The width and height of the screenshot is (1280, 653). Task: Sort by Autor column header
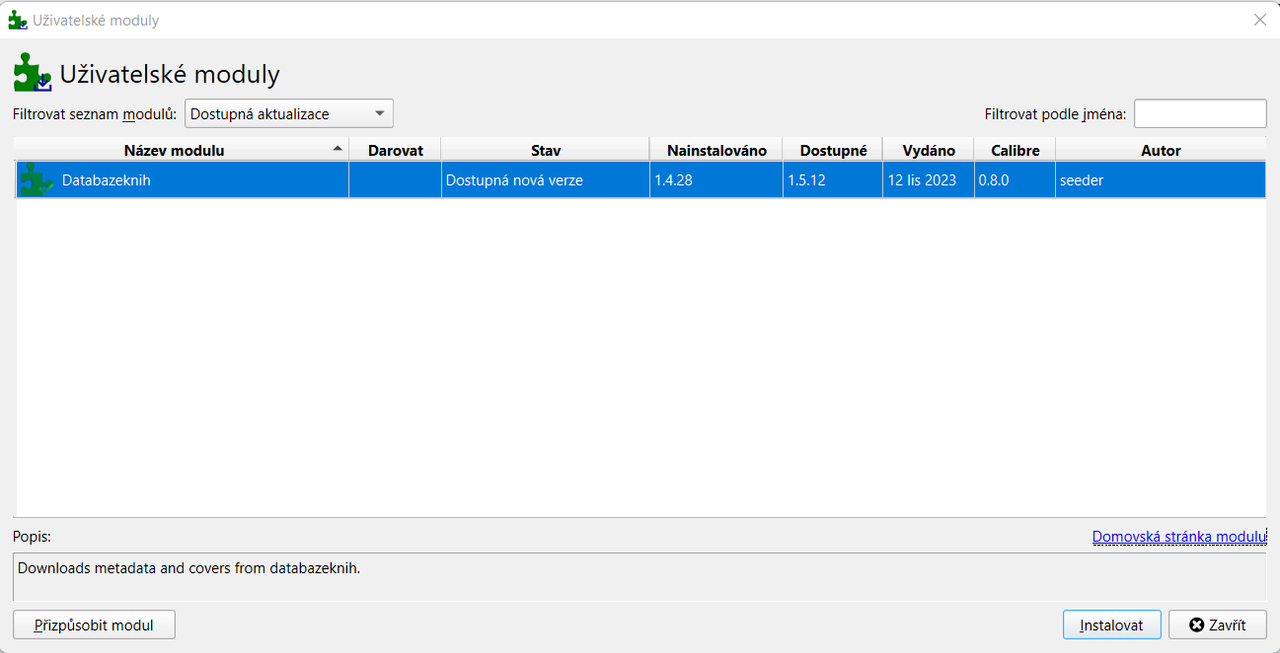[x=1161, y=150]
